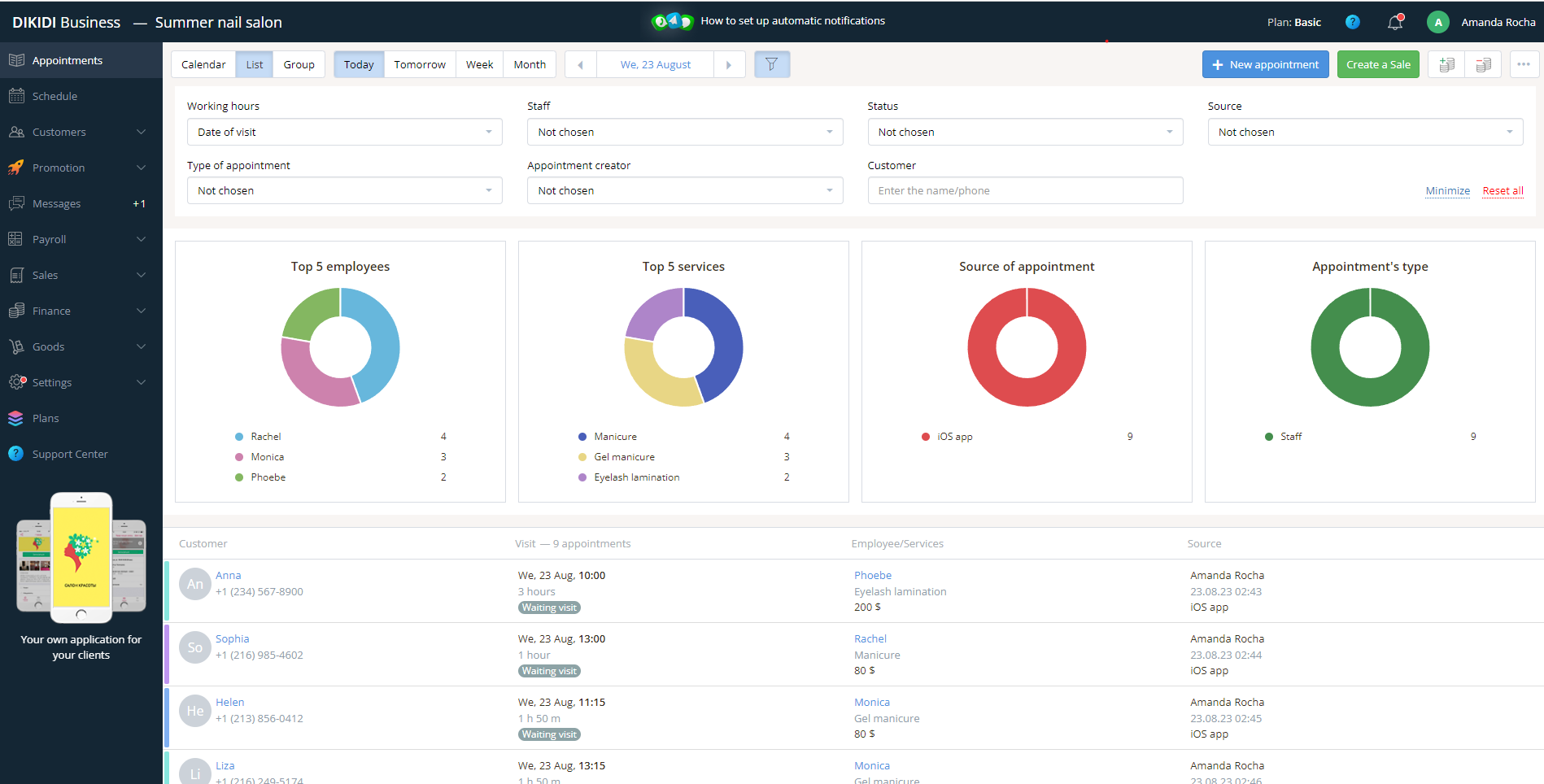Click the add cash coins icon
Screen dimensions: 1544x784
click(x=1446, y=64)
